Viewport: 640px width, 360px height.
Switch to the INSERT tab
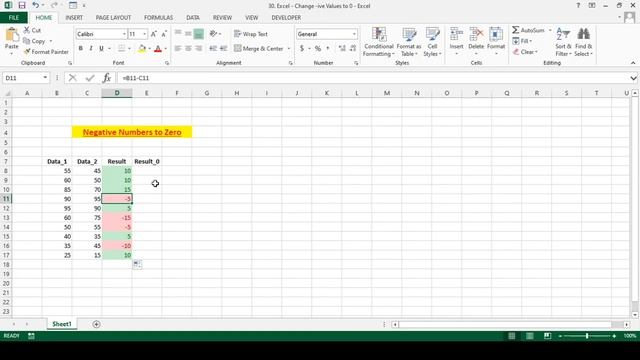click(x=74, y=18)
